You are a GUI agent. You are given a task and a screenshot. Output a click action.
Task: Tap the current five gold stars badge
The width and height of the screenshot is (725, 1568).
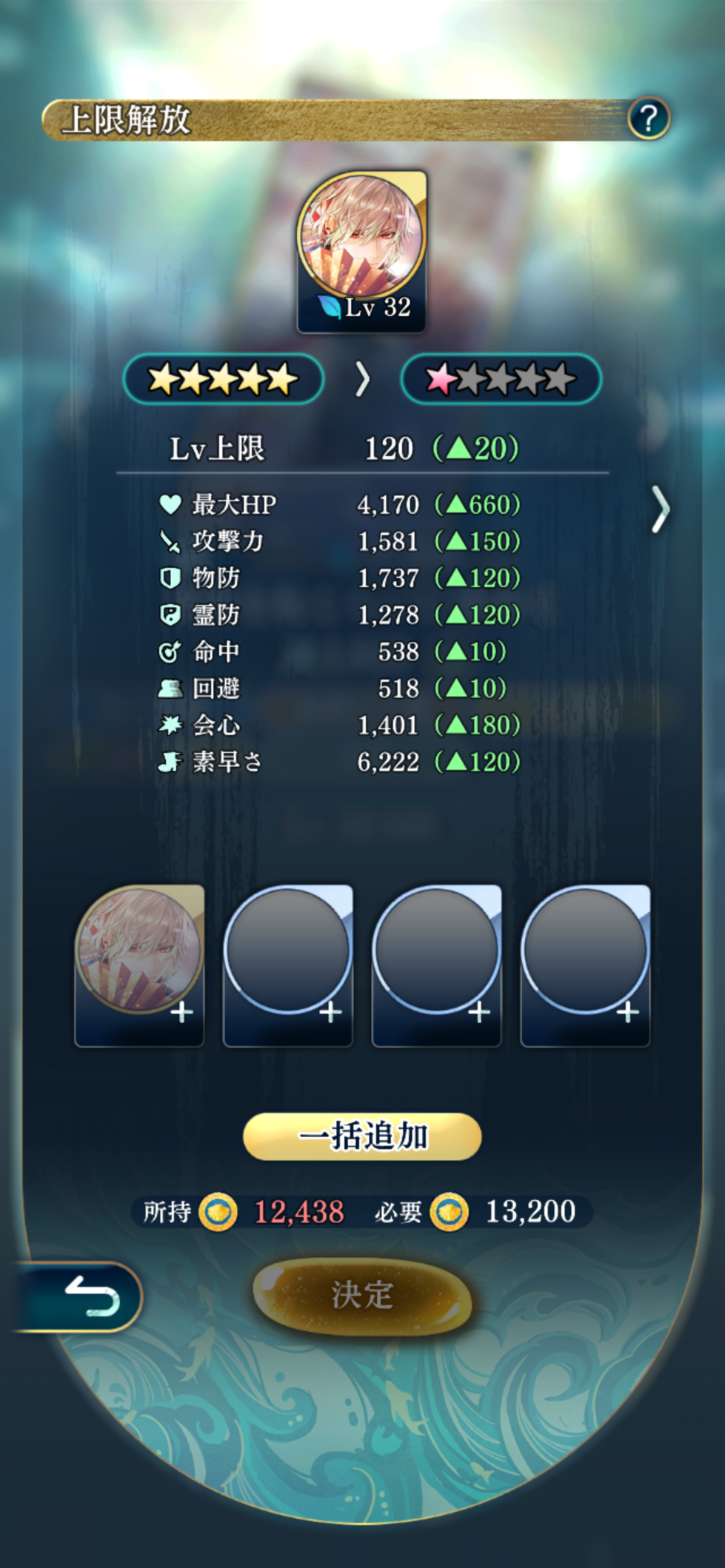[x=223, y=379]
